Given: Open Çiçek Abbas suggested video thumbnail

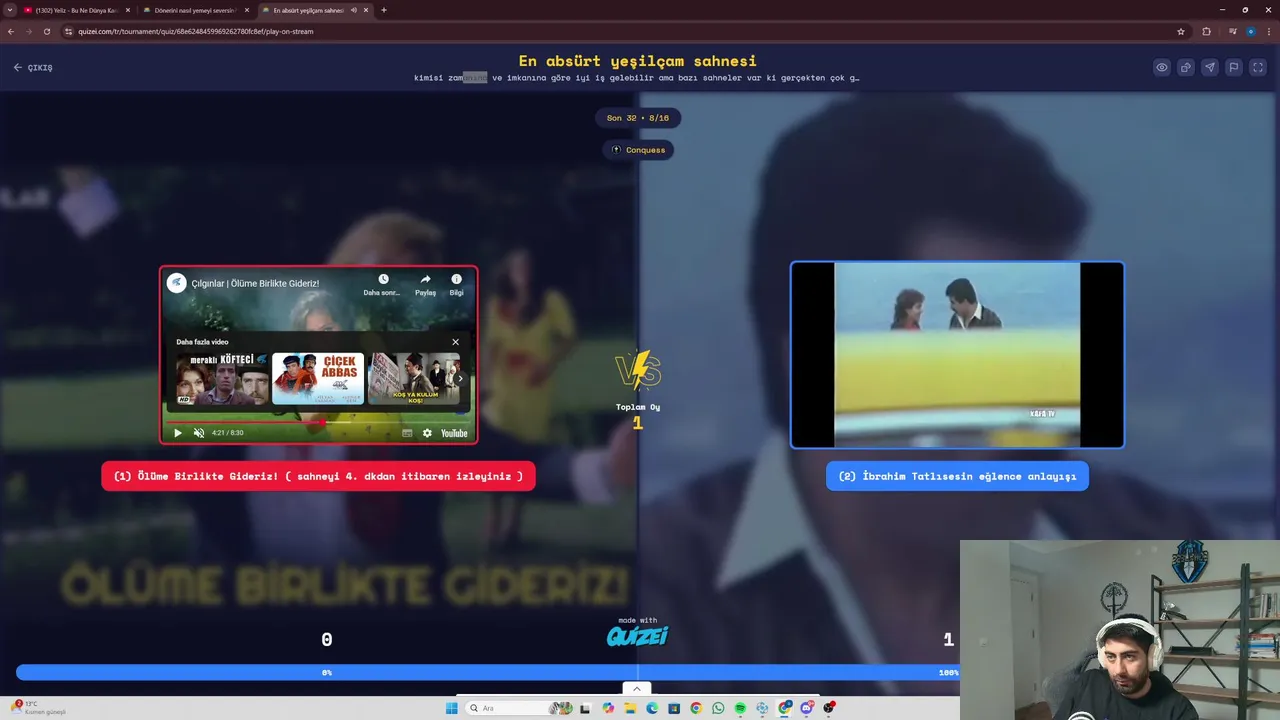Looking at the screenshot, I should pos(318,379).
